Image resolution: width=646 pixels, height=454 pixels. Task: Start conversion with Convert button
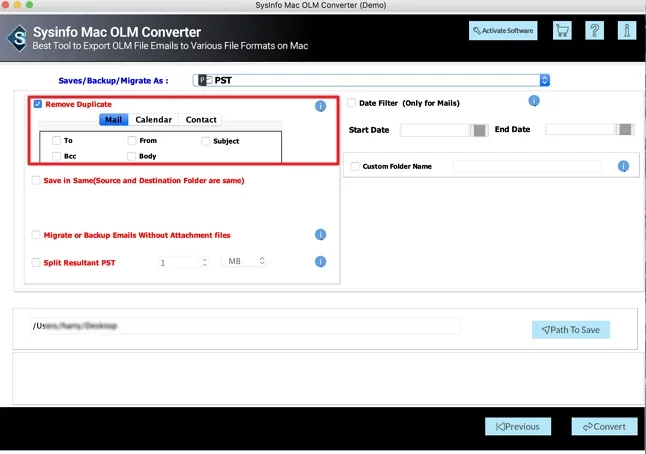(x=604, y=426)
